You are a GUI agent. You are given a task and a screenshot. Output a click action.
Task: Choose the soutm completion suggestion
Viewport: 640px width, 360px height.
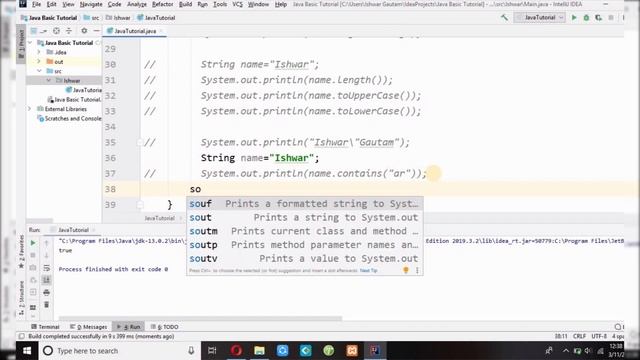click(x=304, y=231)
